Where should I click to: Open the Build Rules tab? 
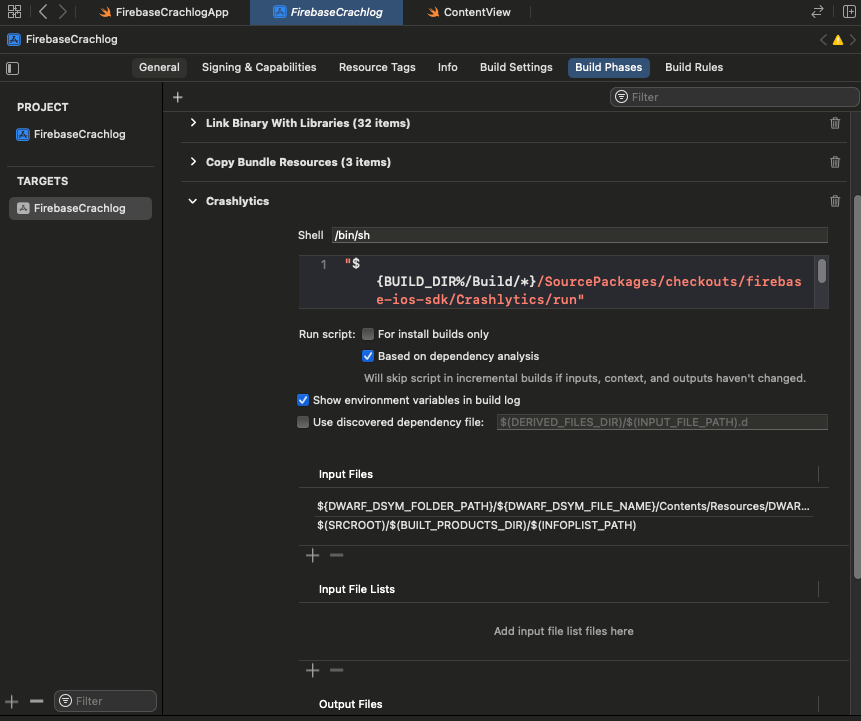[694, 68]
